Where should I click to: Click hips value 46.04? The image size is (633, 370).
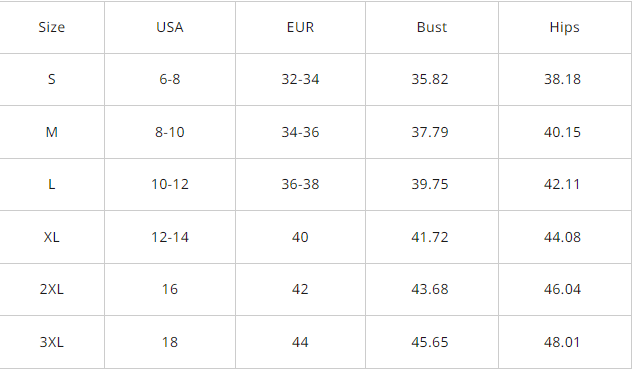coord(564,289)
